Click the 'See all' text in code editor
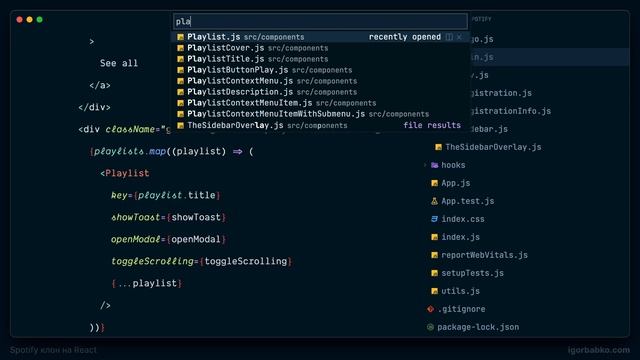 tap(119, 63)
